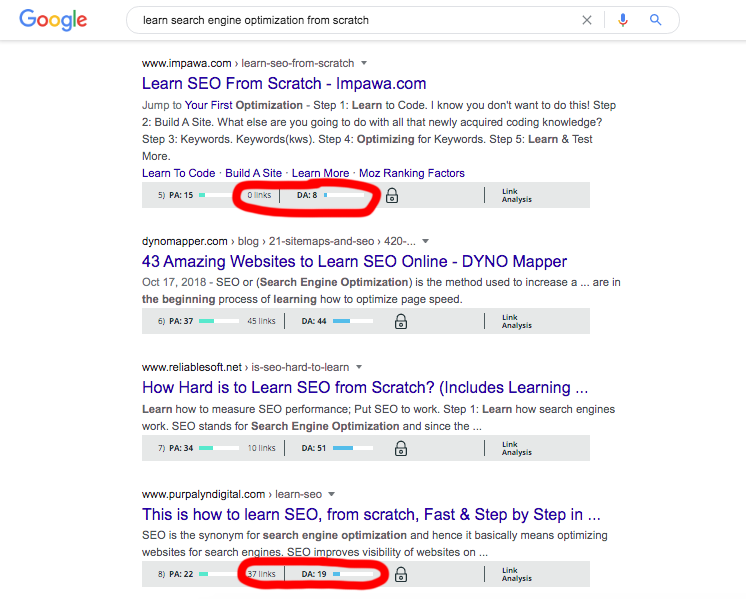Click the '10 links' count on reliablesoft row
746x599 pixels.
click(x=261, y=448)
